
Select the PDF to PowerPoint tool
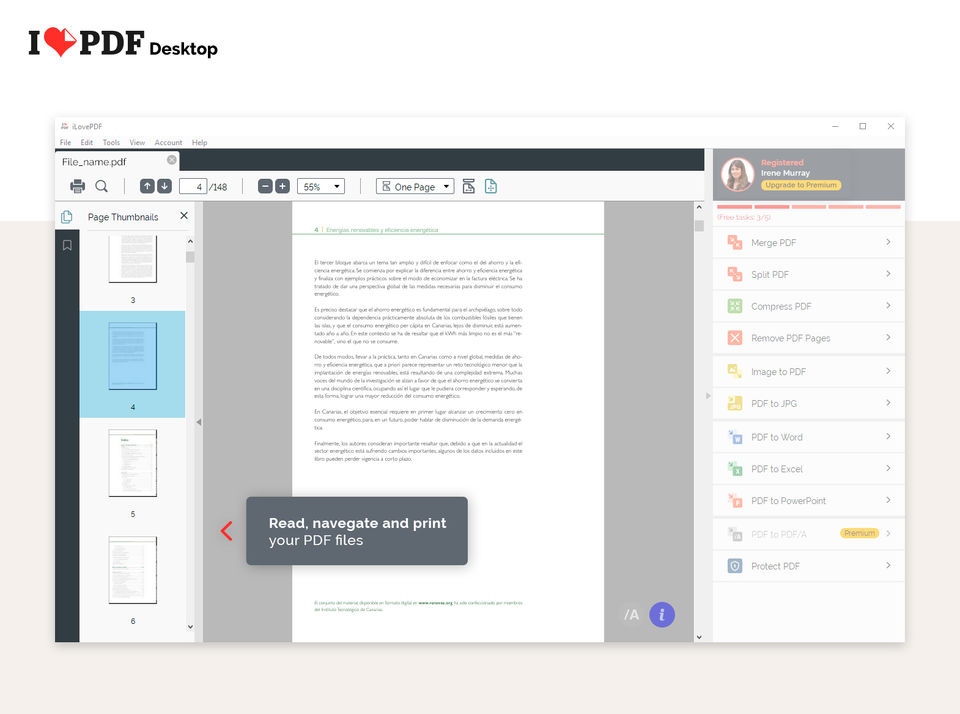809,500
